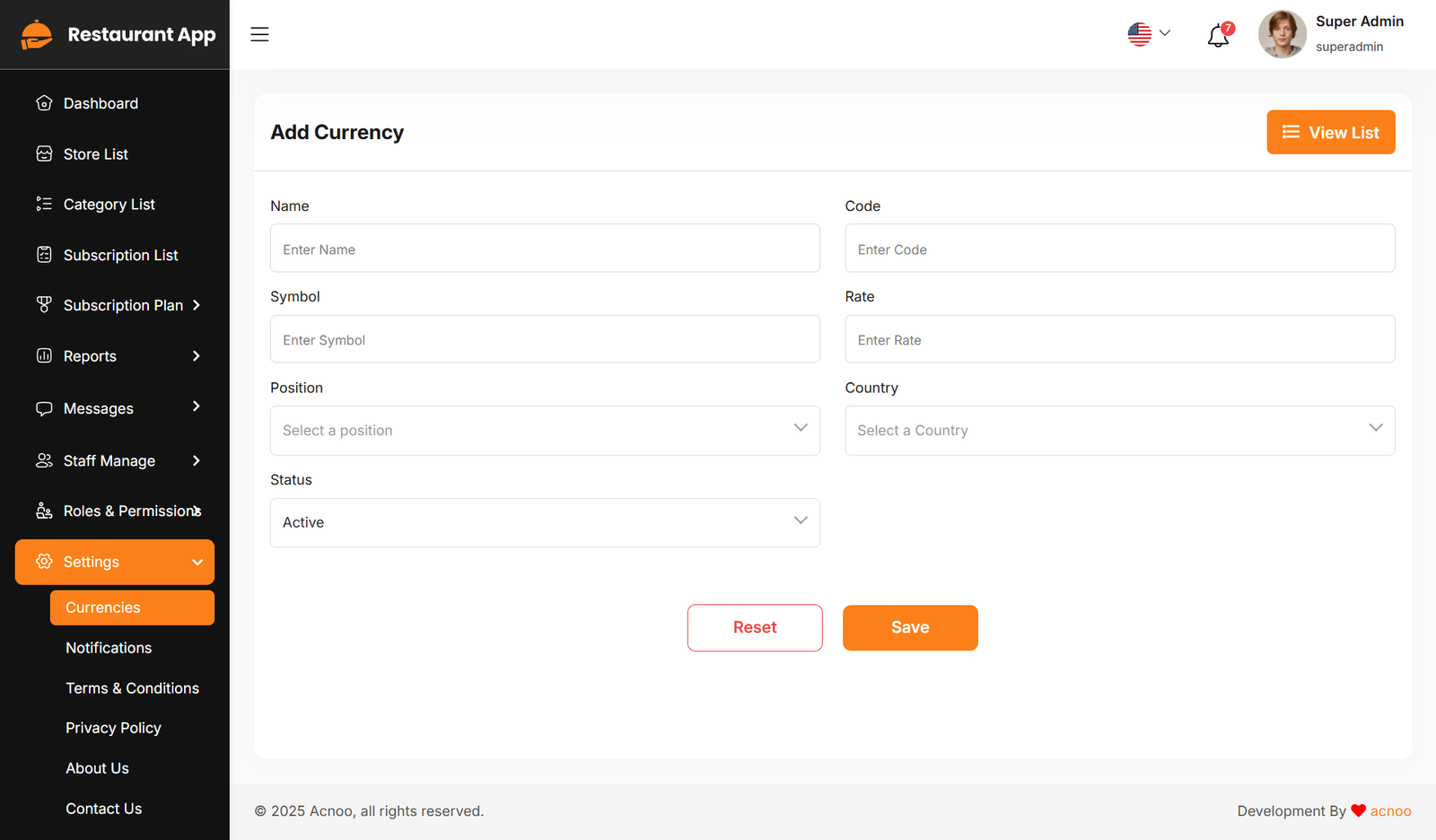Click the Store List sidebar icon
The height and width of the screenshot is (840, 1436).
click(44, 154)
